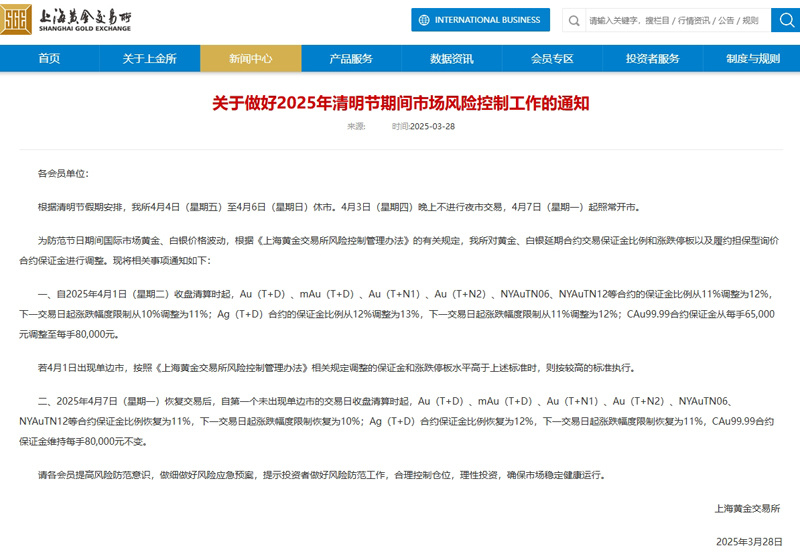Click the paragraph starting 二、2025年4月7日

[x=397, y=421]
